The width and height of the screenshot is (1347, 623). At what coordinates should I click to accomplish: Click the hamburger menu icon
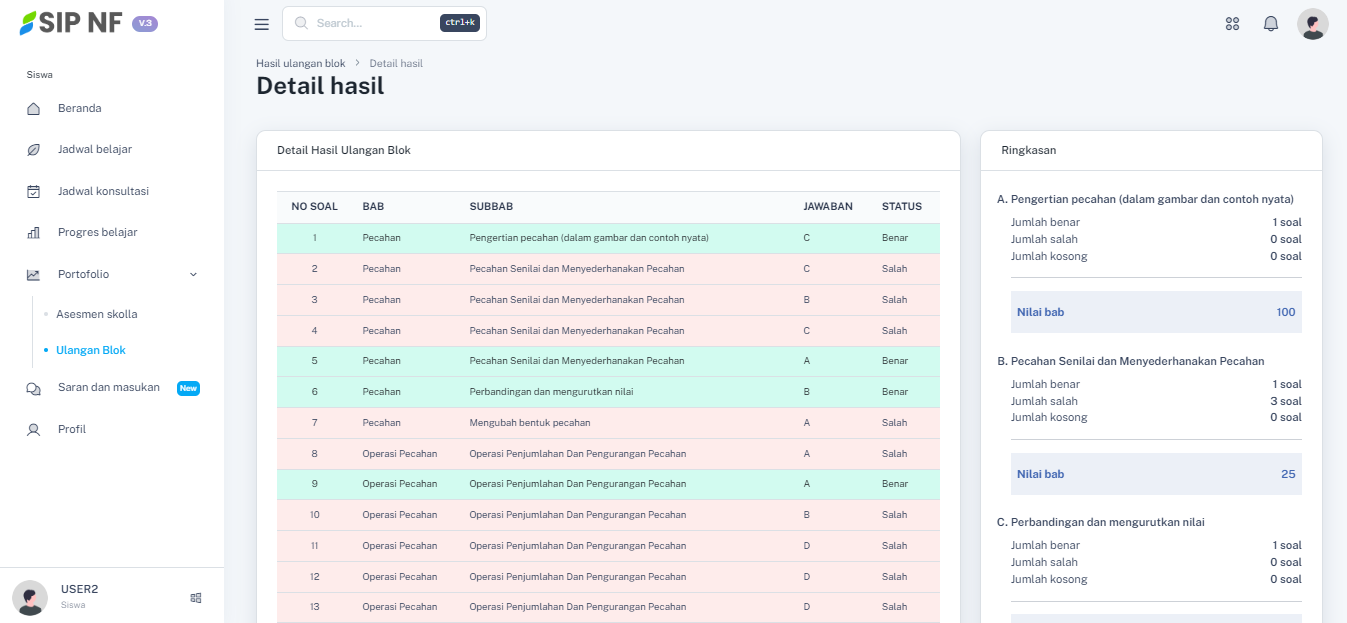[x=262, y=24]
